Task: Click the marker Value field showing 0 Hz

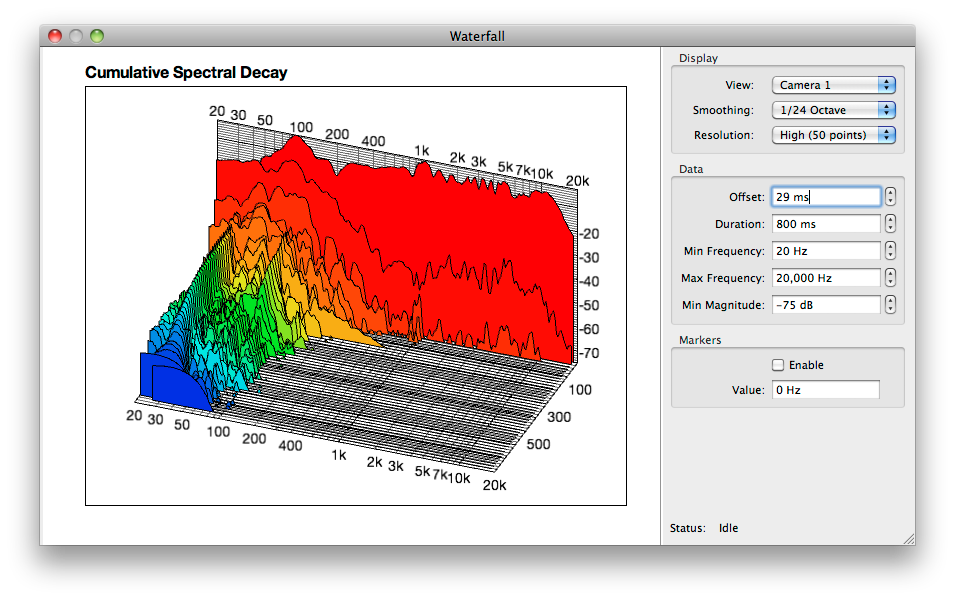Action: coord(826,390)
